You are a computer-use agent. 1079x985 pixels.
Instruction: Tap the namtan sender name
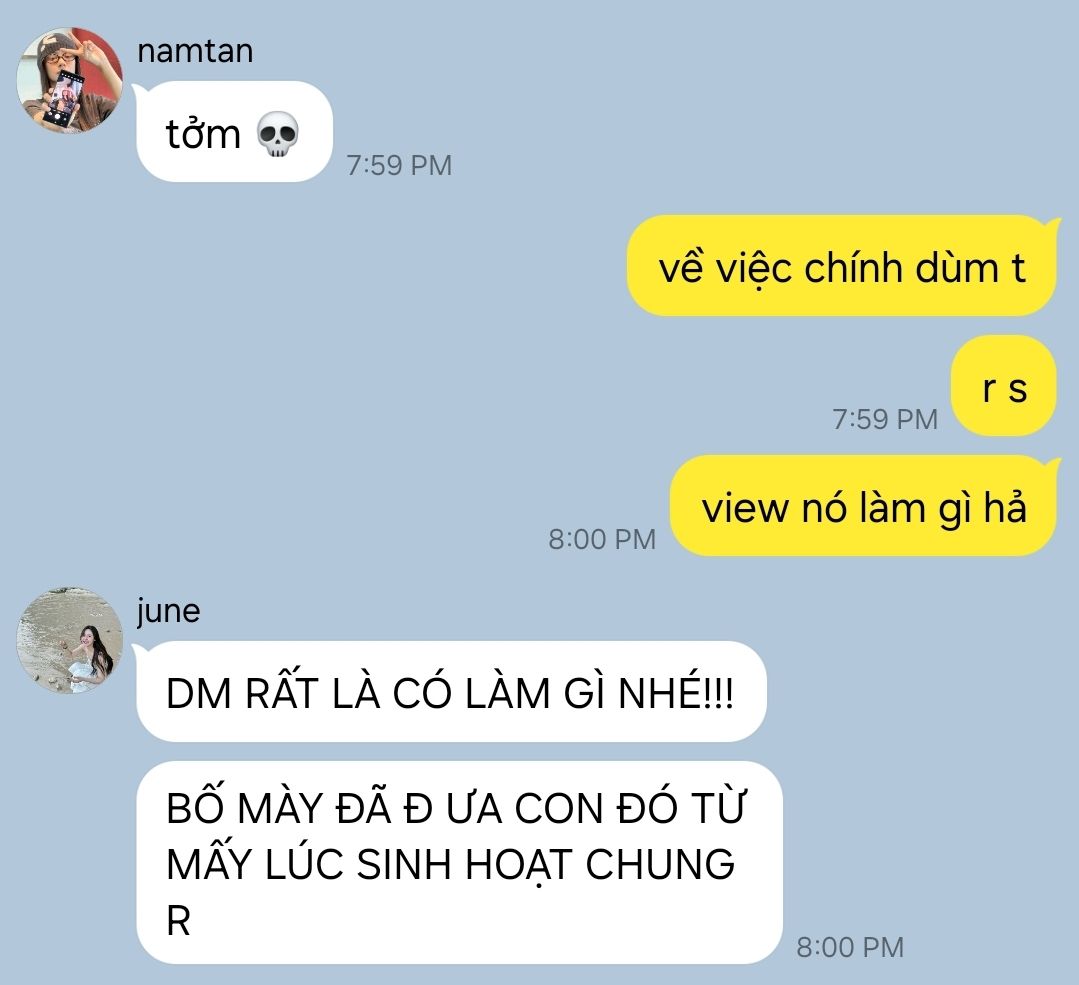195,51
